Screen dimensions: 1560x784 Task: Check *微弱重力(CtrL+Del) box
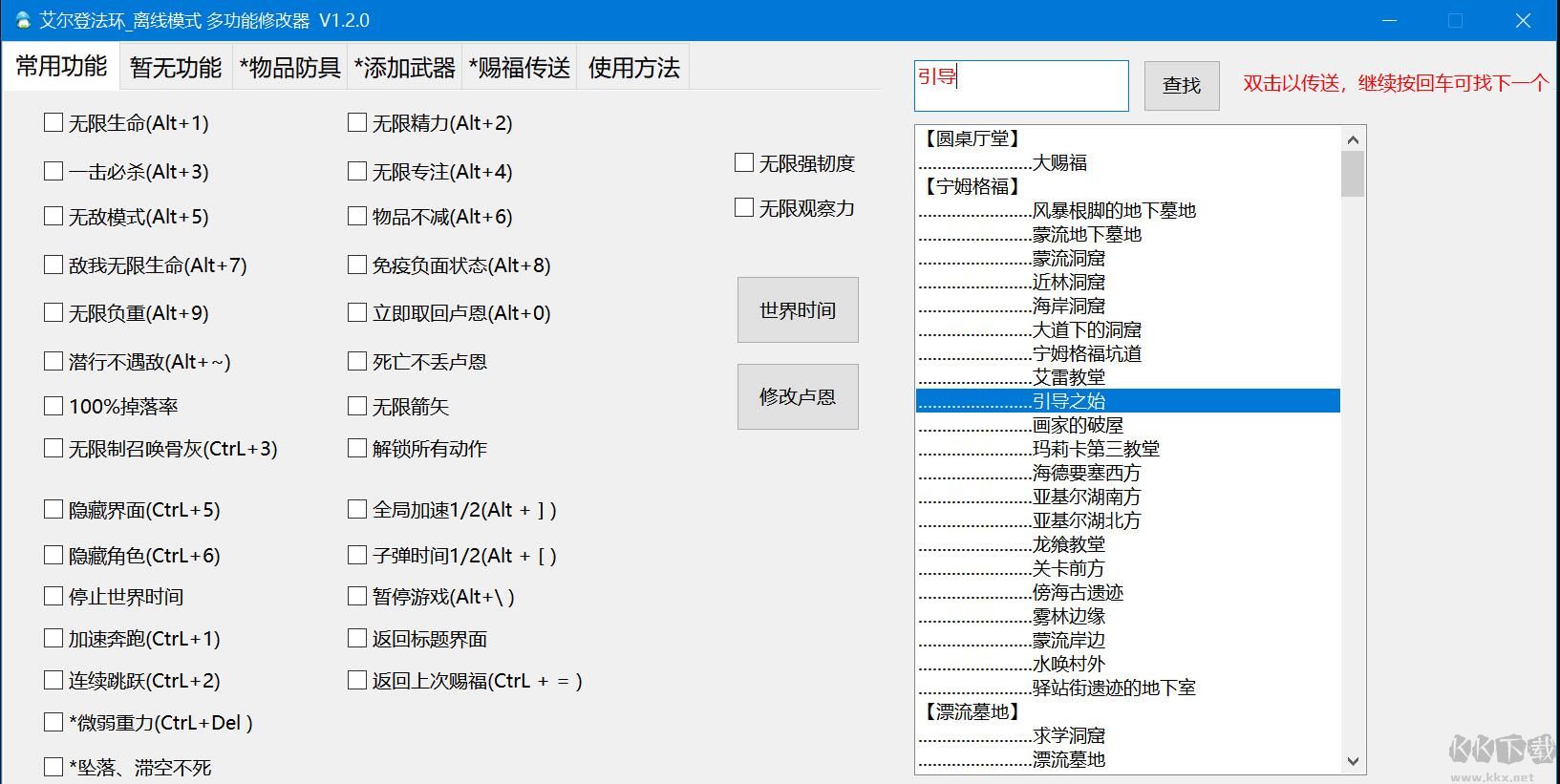(x=53, y=722)
